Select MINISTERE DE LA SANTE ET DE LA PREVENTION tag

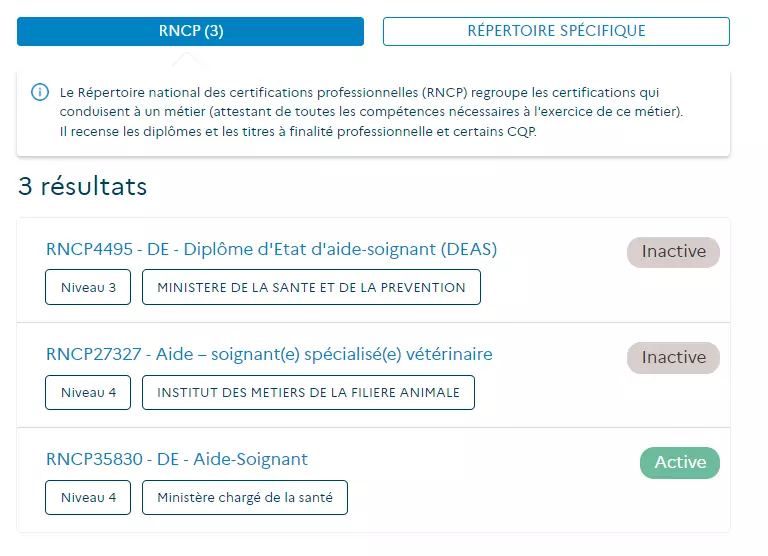[x=312, y=287]
